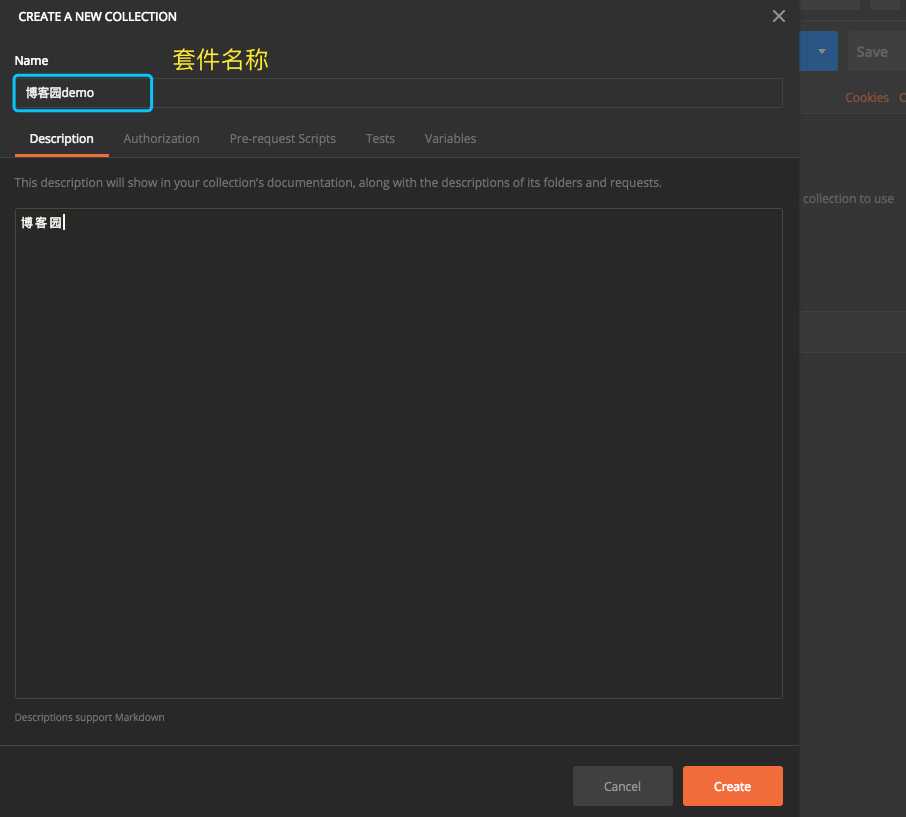The width and height of the screenshot is (906, 817).
Task: Create the new collection
Action: pos(732,786)
